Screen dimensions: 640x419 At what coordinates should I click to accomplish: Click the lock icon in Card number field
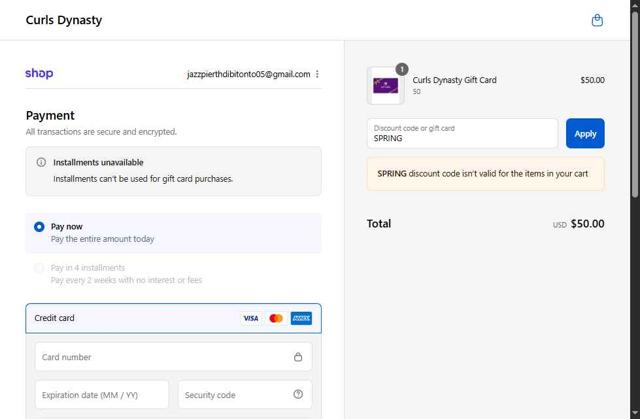[x=298, y=357]
